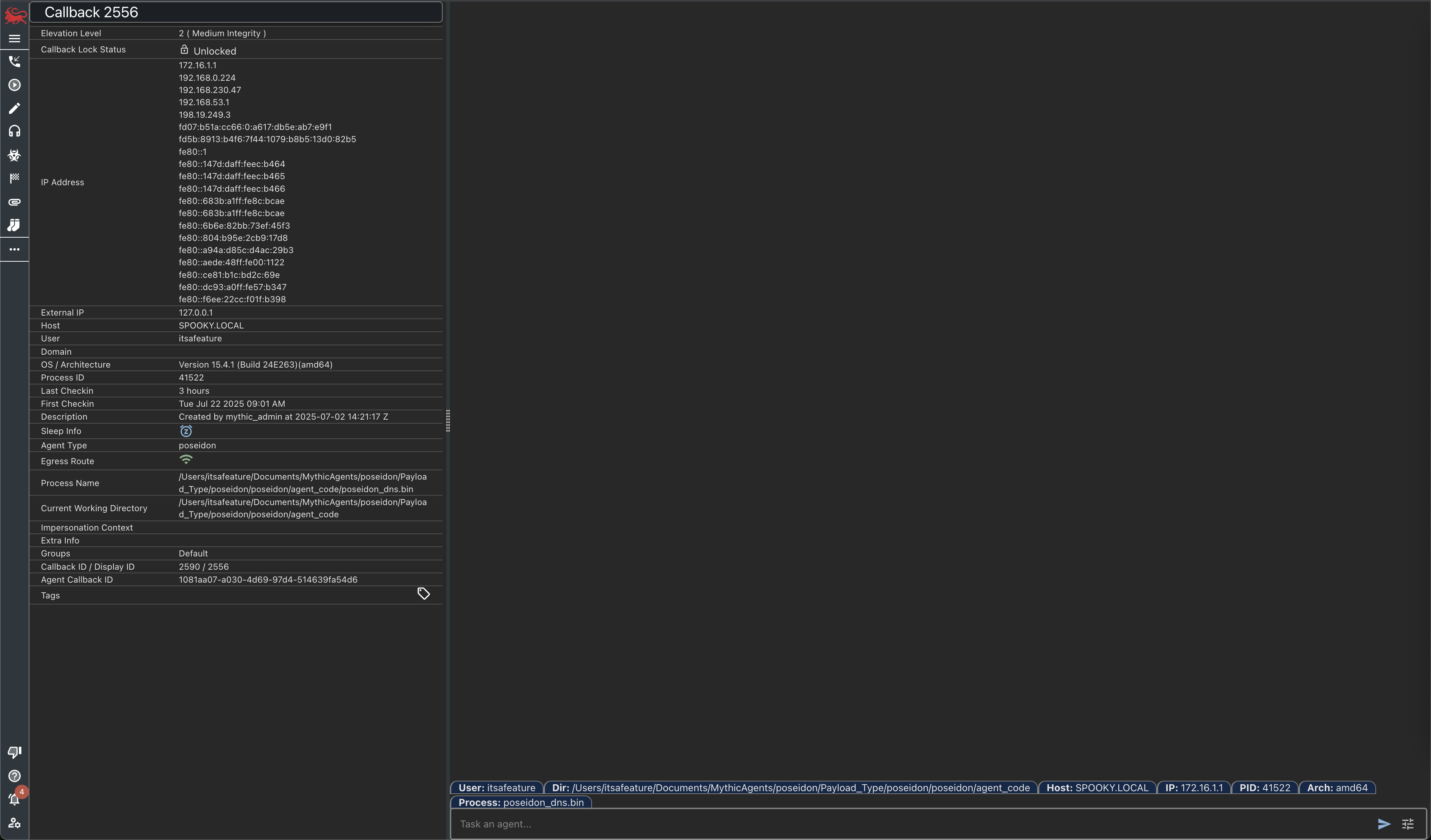Send the task with arrow icon
Viewport: 1431px width, 840px height.
tap(1384, 824)
